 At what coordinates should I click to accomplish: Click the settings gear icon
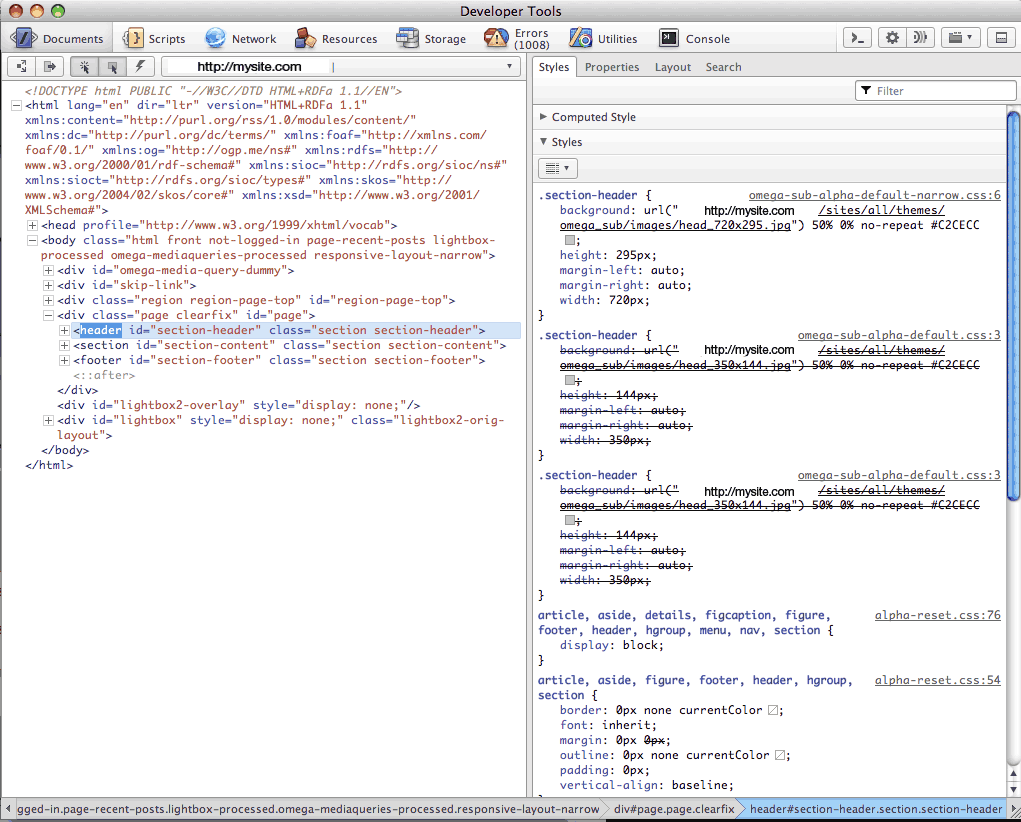892,38
